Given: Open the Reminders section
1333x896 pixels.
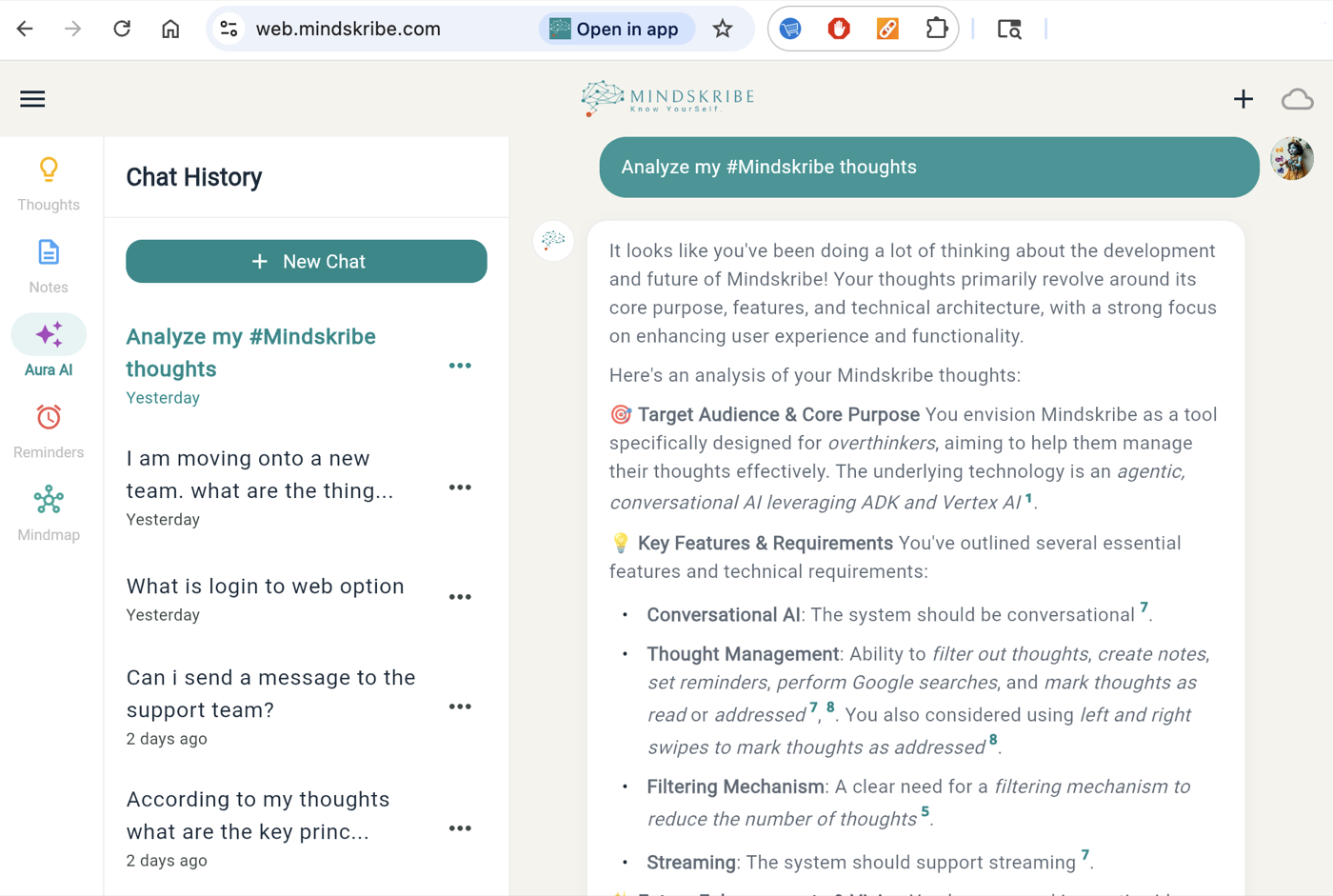Looking at the screenshot, I should point(48,428).
